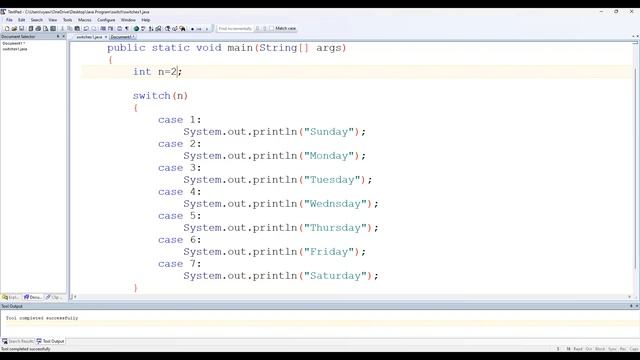
Task: Click the Find magnifier icon
Action: click(168, 29)
